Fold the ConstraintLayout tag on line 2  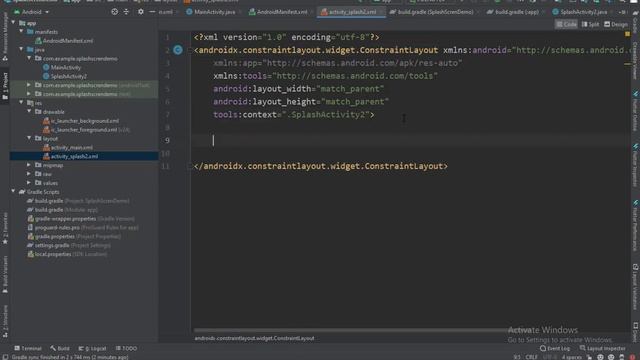190,50
